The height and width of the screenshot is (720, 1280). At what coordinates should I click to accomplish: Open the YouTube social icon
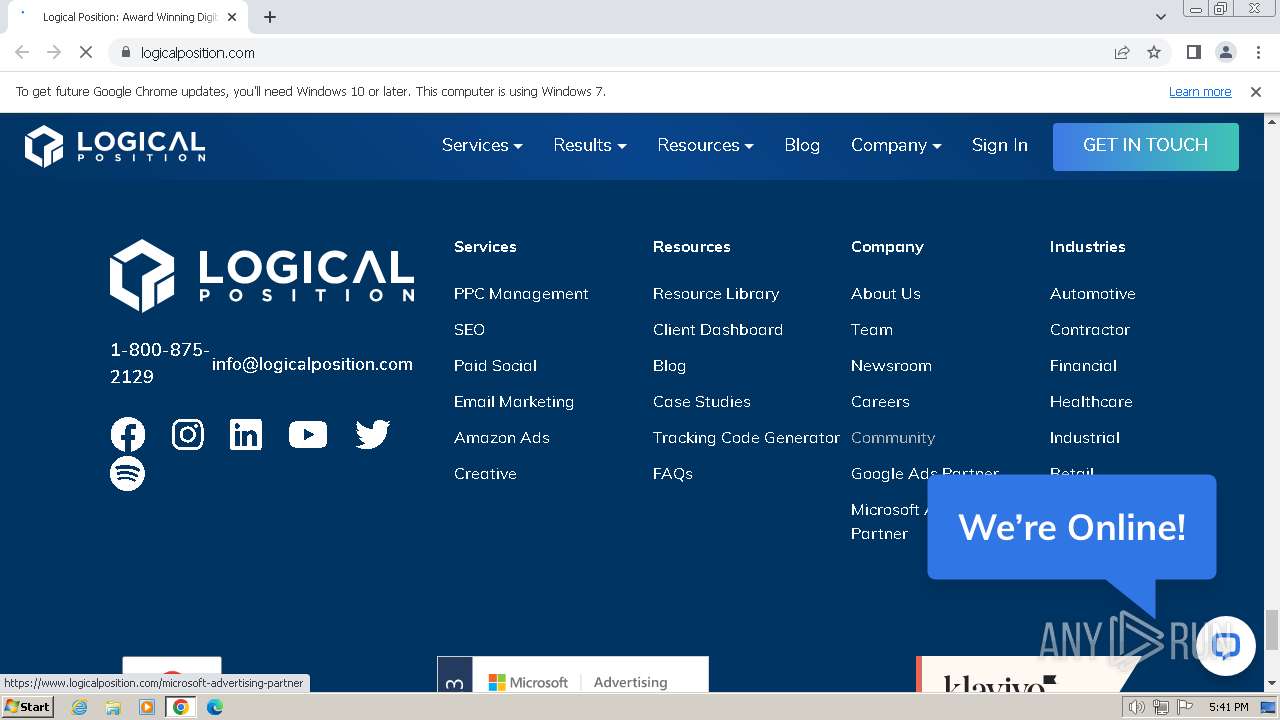[x=308, y=435]
